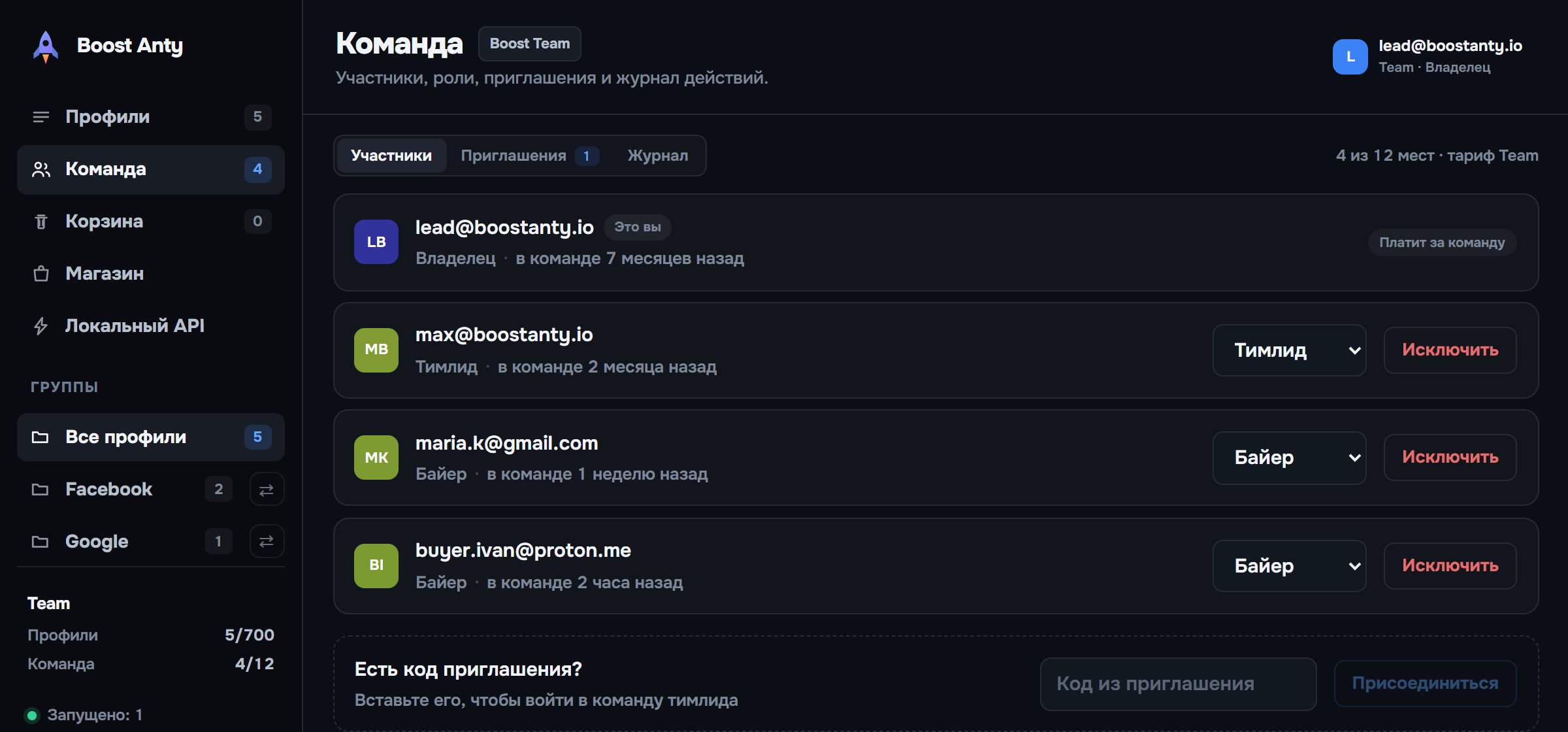Click the Код из приглашения input field

click(1178, 684)
